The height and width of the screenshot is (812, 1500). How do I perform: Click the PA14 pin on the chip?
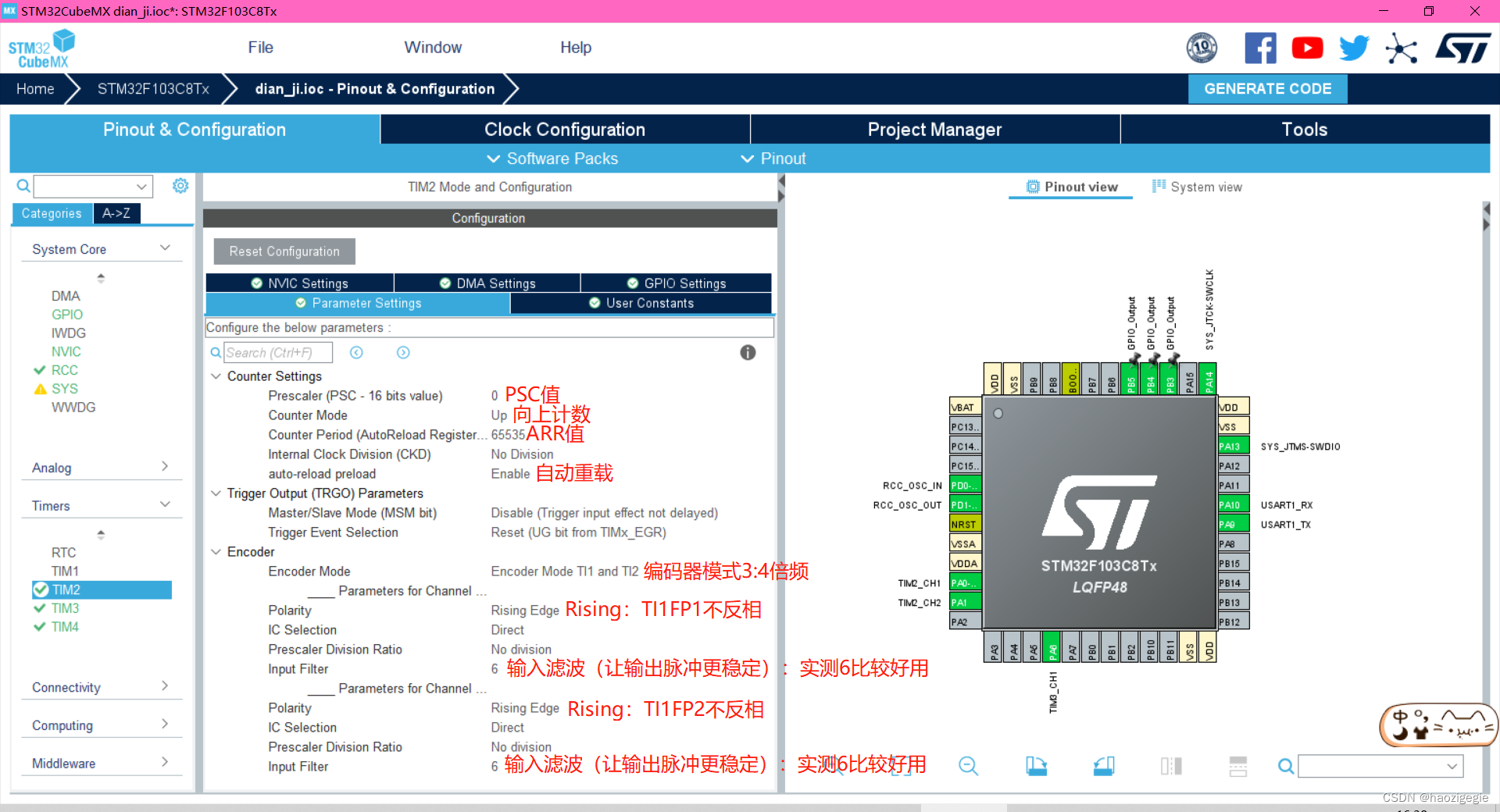click(1209, 379)
